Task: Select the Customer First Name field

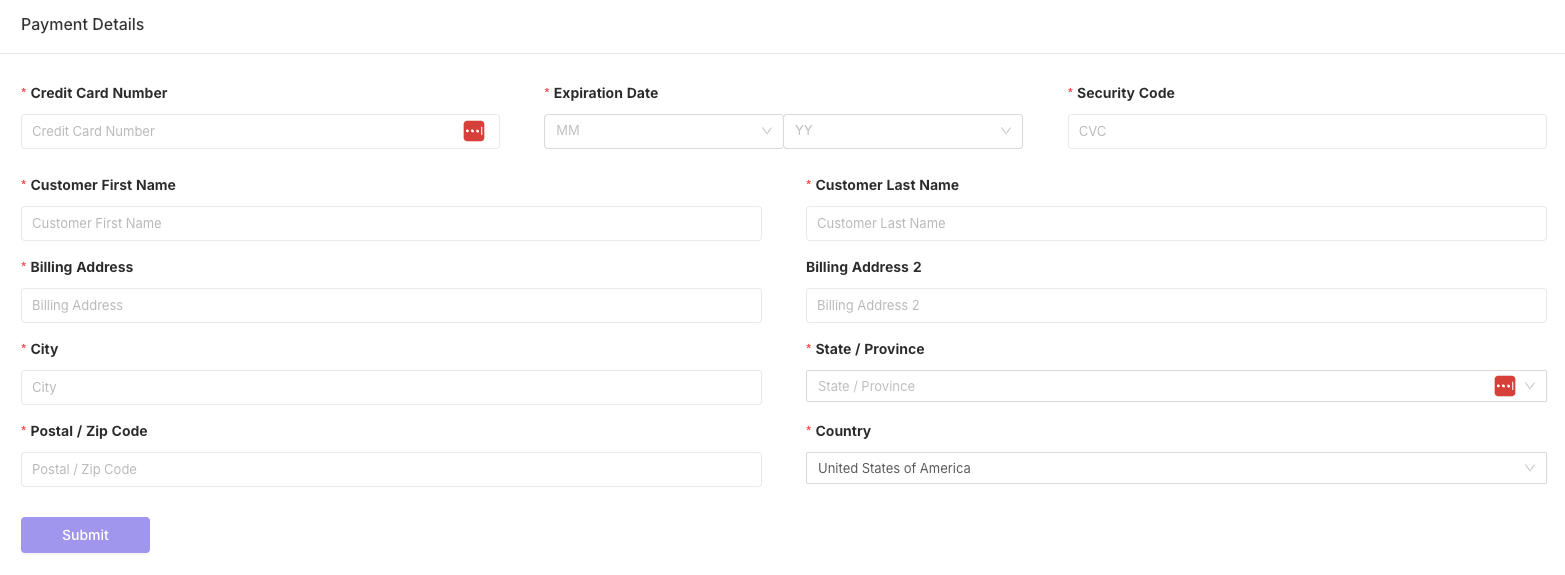Action: (391, 223)
